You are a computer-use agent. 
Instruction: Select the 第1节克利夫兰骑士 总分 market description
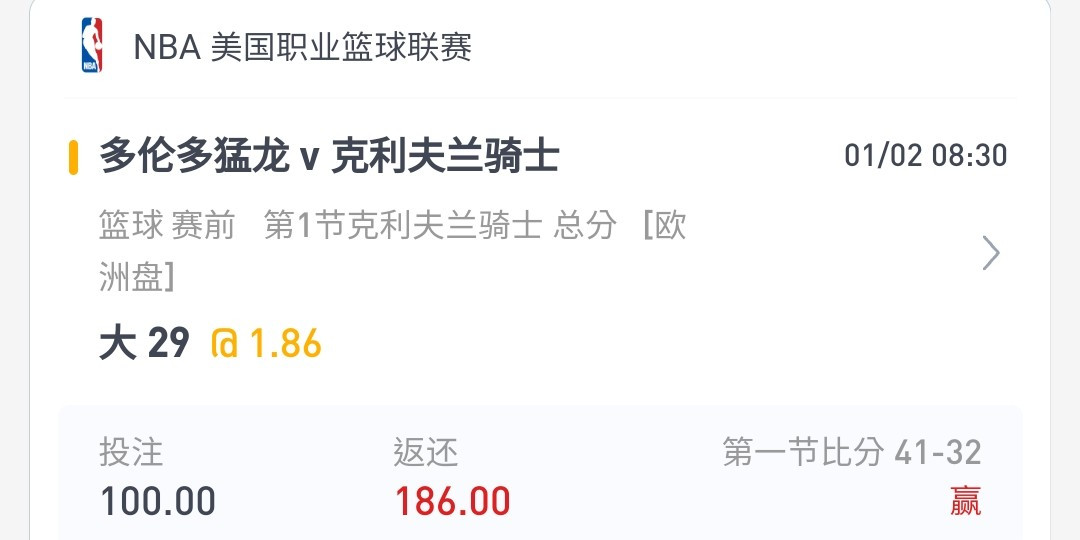click(440, 226)
